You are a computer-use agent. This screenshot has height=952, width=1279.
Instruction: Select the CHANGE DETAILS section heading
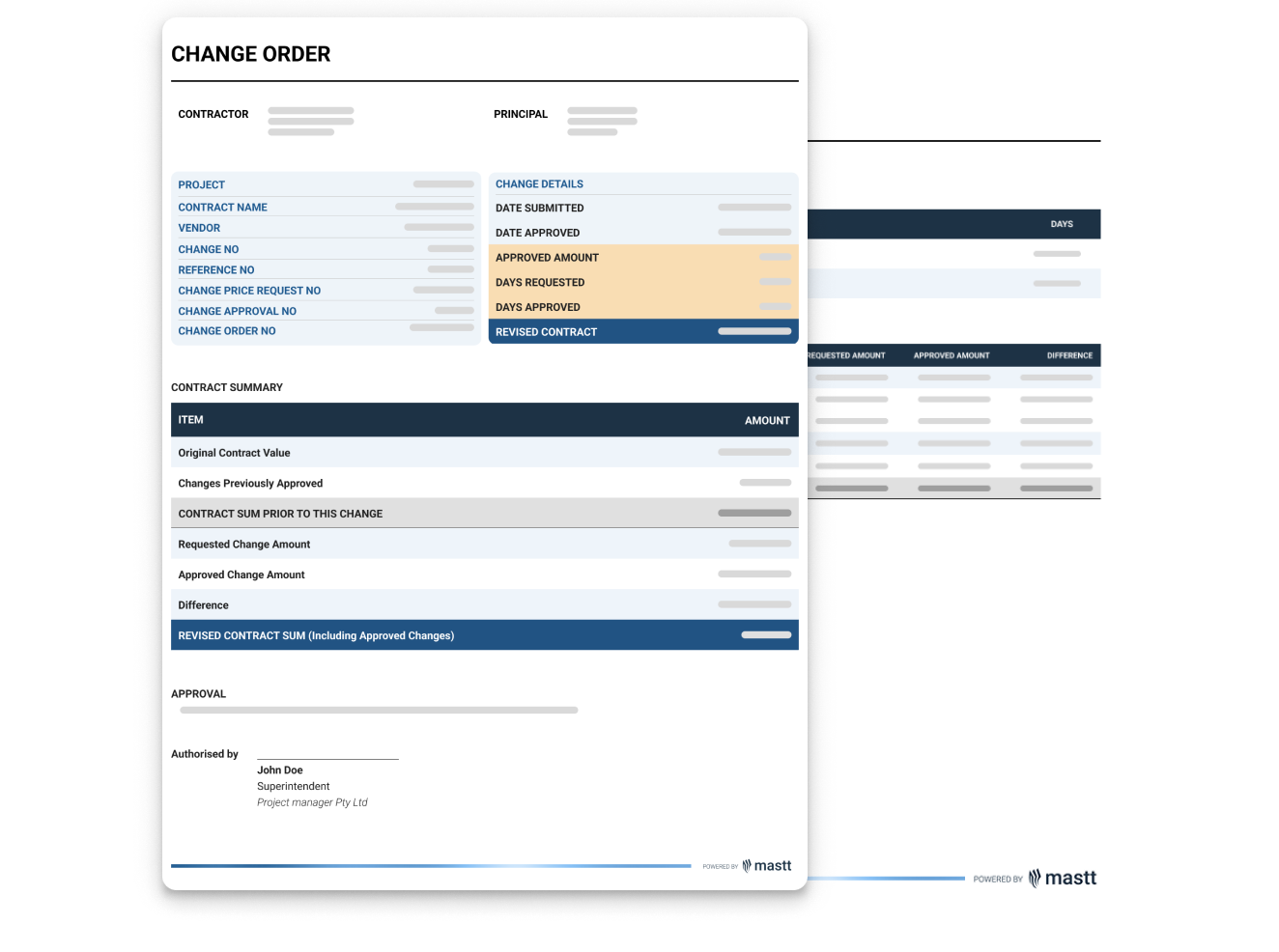click(538, 183)
